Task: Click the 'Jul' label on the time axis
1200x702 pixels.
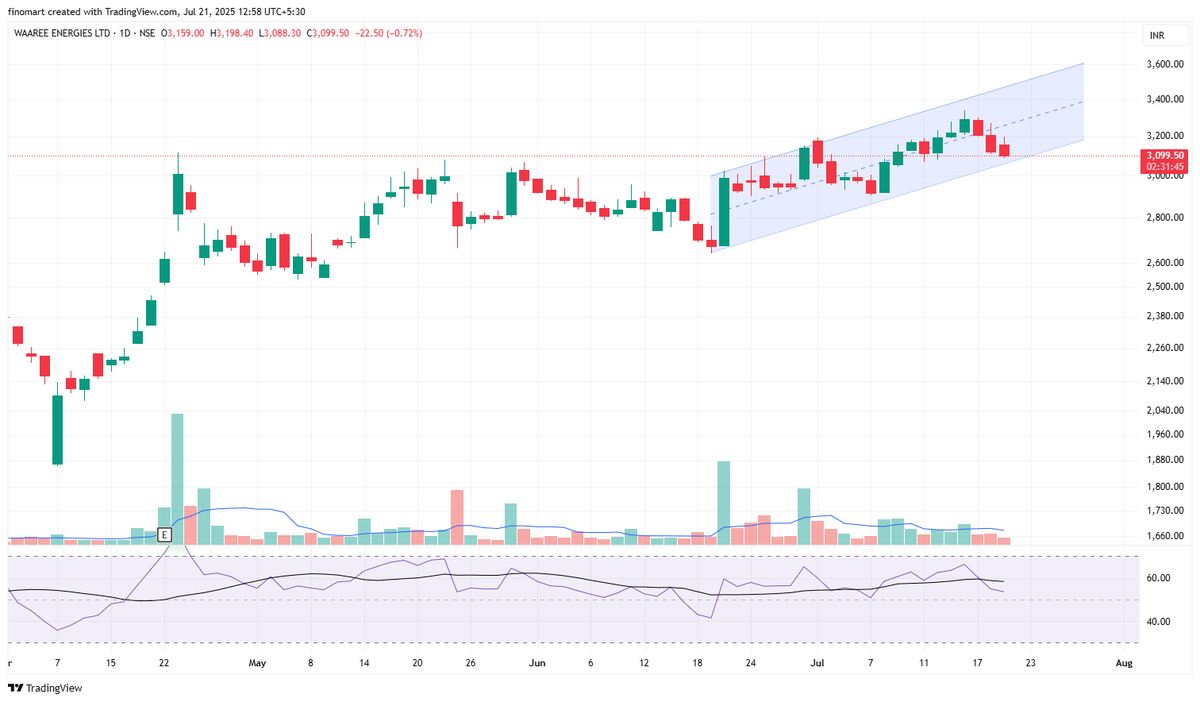Action: tap(817, 663)
